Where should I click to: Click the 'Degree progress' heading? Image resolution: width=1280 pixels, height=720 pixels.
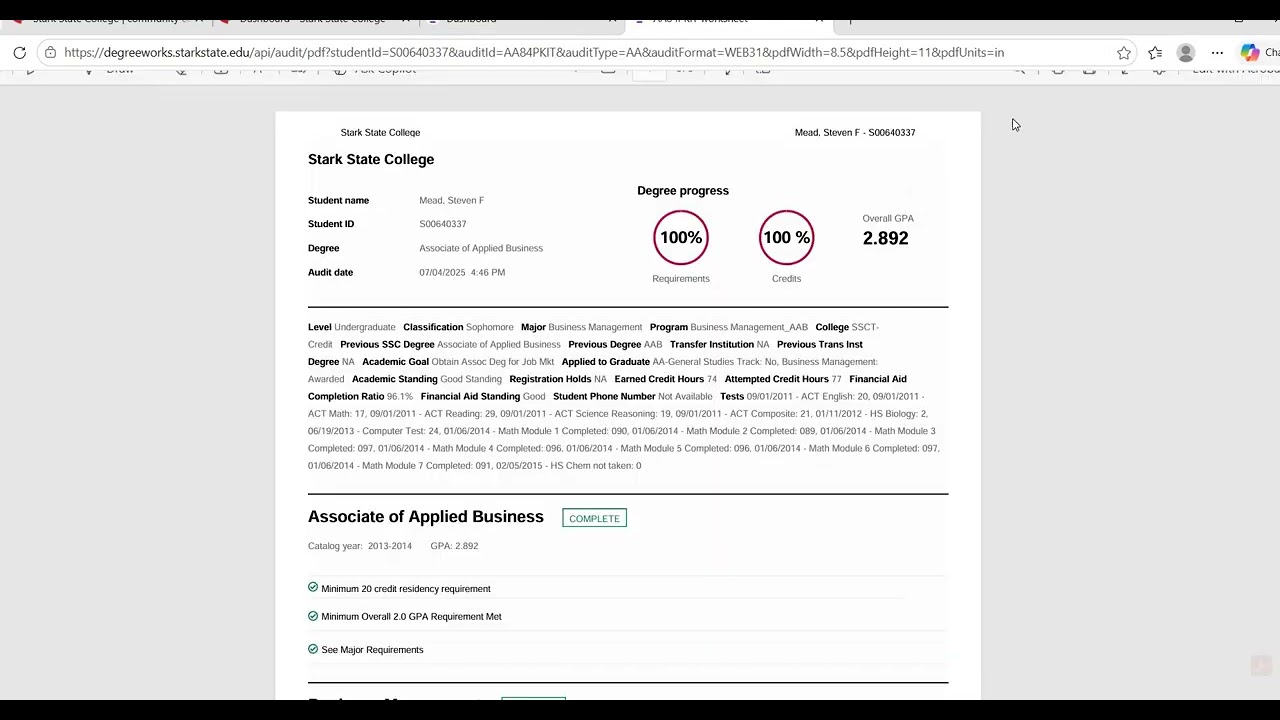(x=683, y=191)
